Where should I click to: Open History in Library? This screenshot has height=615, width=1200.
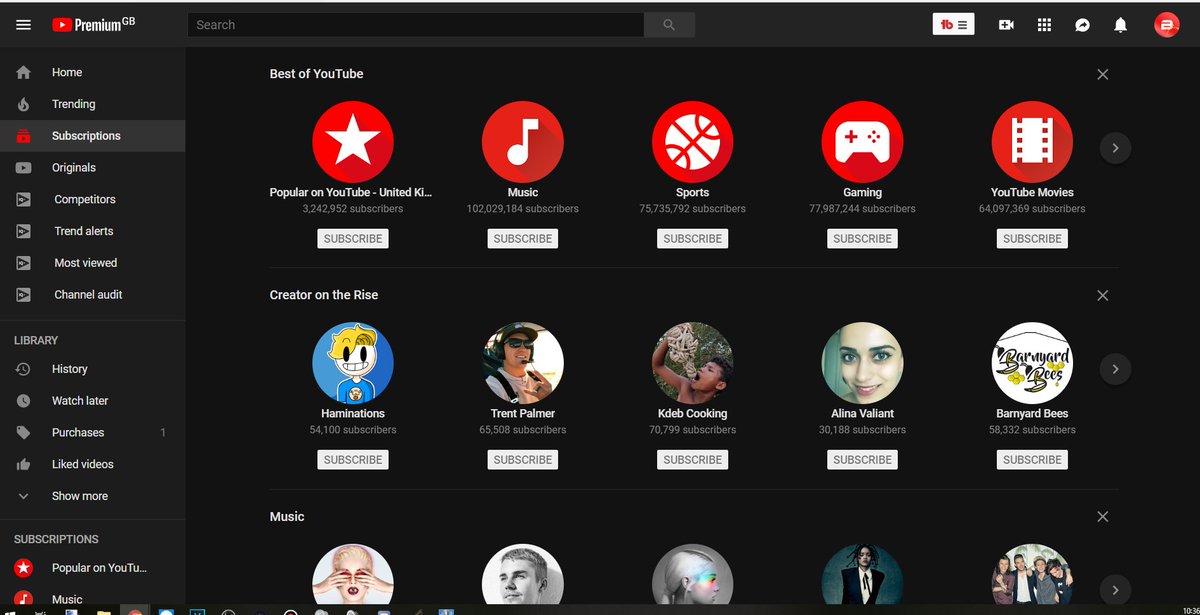(92, 369)
